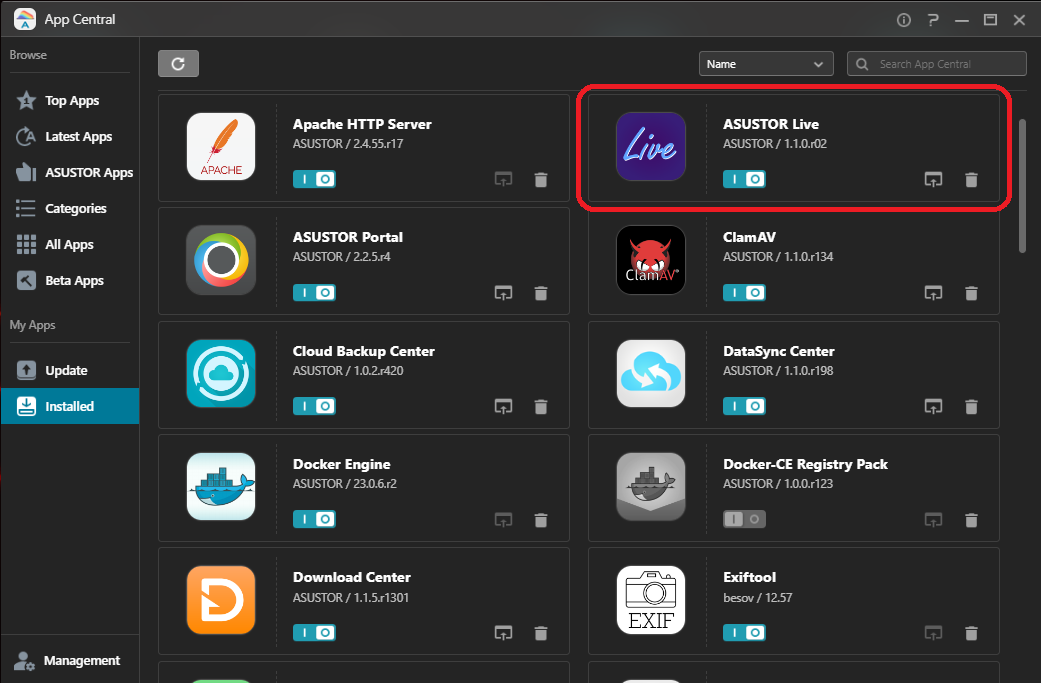Click the open-app icon for Apache HTTP Server
Image resolution: width=1041 pixels, height=683 pixels.
(503, 179)
